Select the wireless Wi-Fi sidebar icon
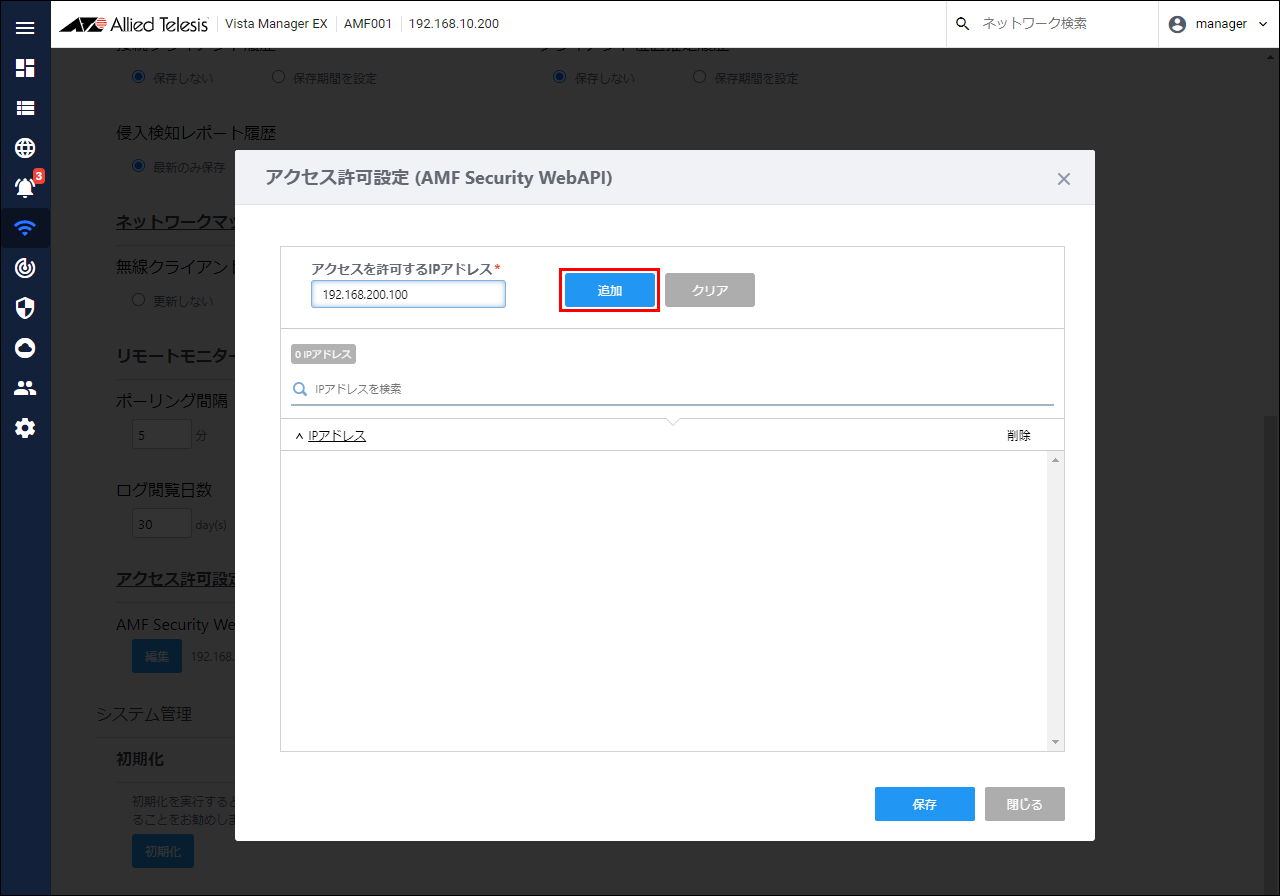The height and width of the screenshot is (896, 1280). pos(25,228)
